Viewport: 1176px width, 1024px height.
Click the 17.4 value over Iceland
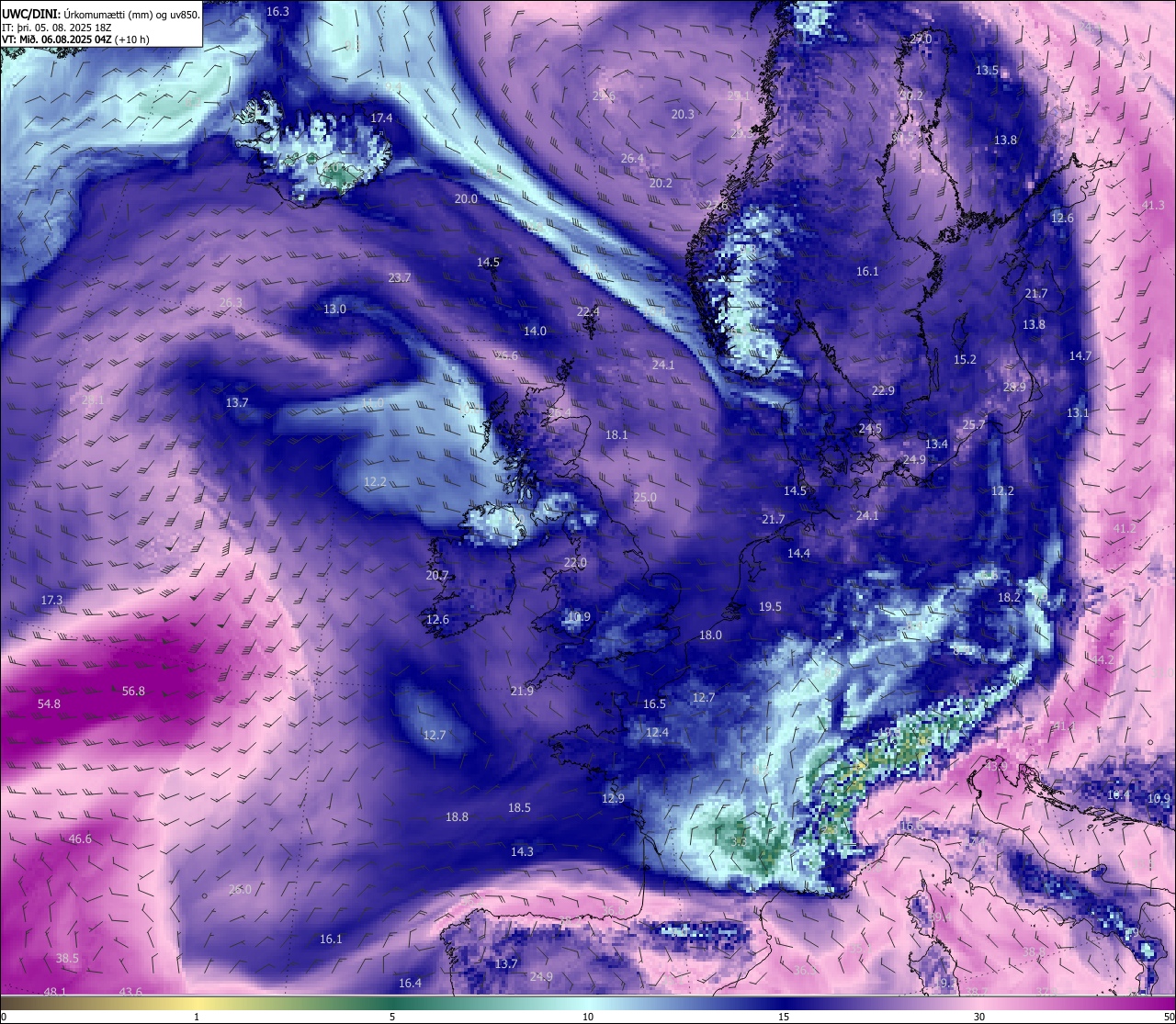[381, 118]
